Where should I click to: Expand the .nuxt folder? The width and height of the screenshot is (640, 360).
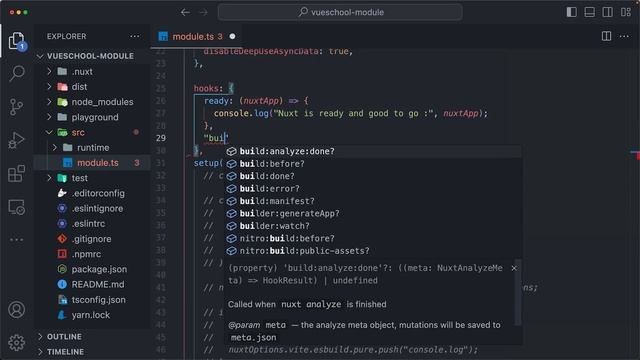pos(49,71)
